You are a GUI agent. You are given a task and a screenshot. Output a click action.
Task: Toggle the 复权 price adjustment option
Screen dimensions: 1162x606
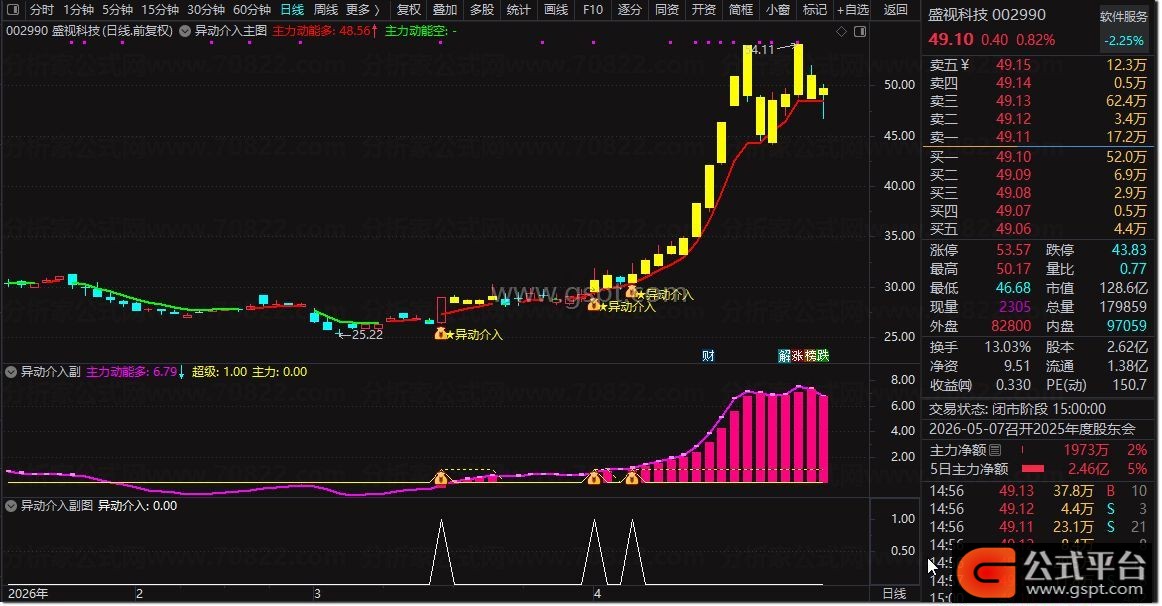click(408, 10)
